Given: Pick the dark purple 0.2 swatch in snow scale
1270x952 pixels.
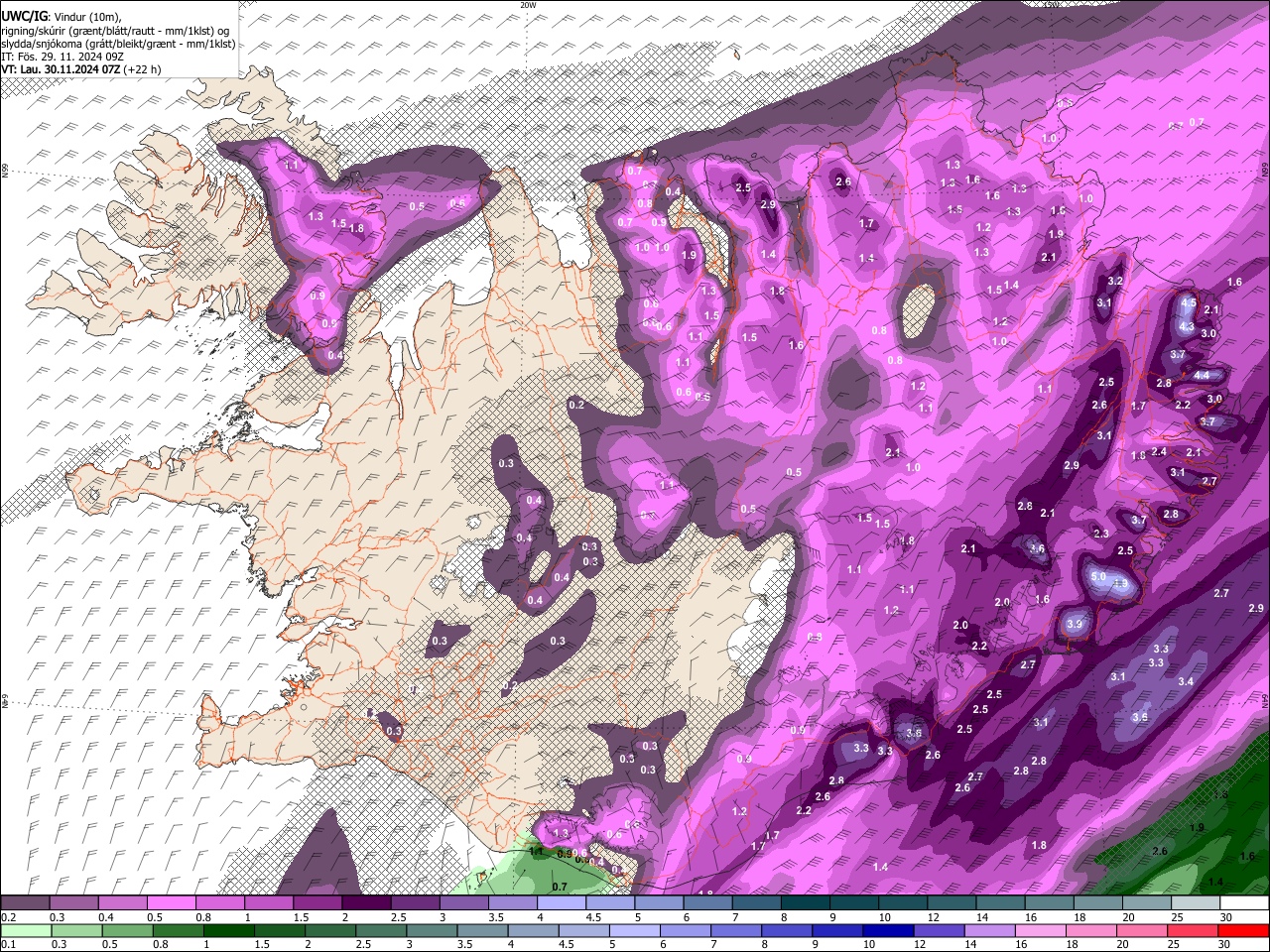Looking at the screenshot, I should coord(25,903).
